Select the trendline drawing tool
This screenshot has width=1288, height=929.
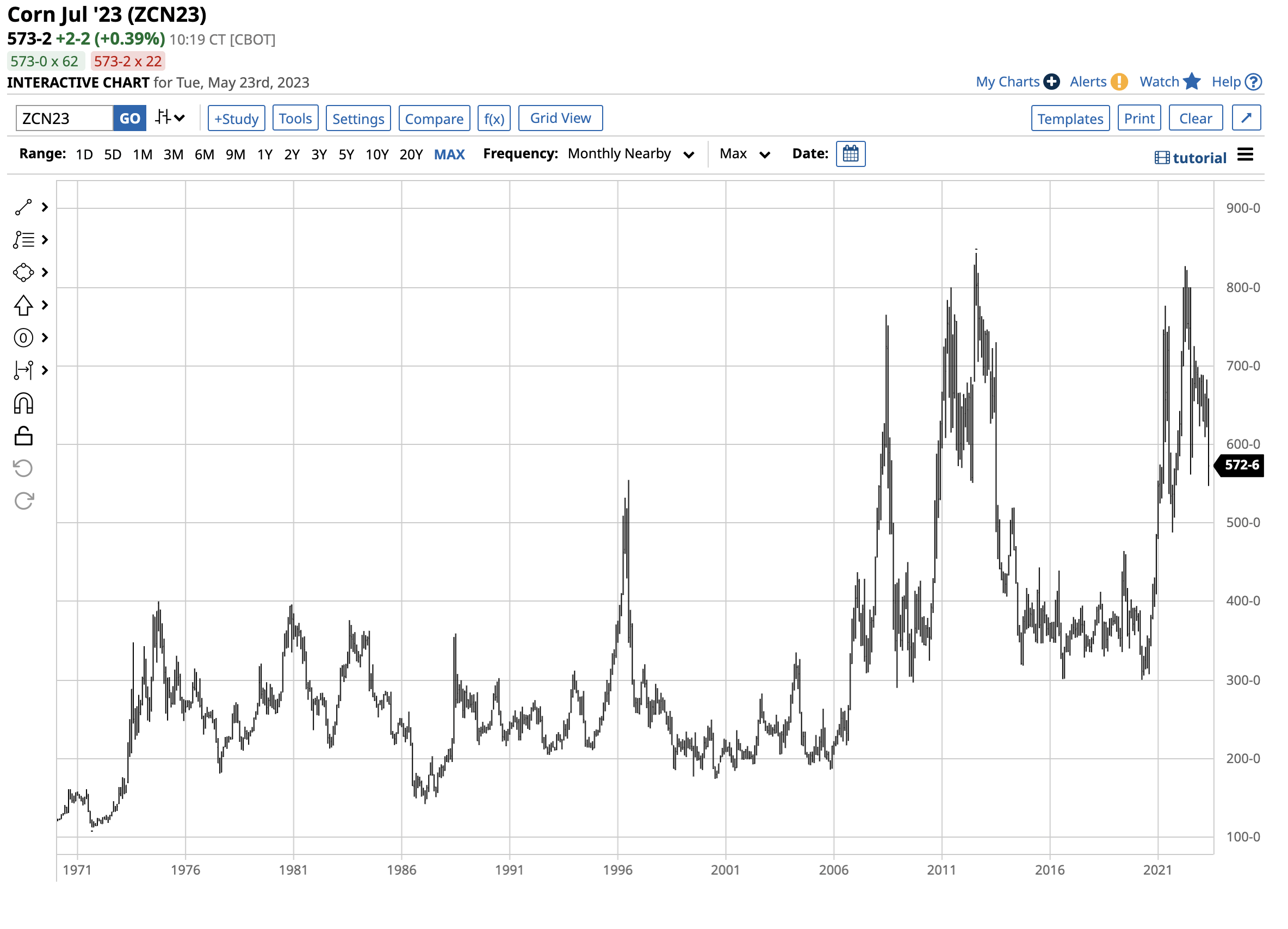[23, 207]
